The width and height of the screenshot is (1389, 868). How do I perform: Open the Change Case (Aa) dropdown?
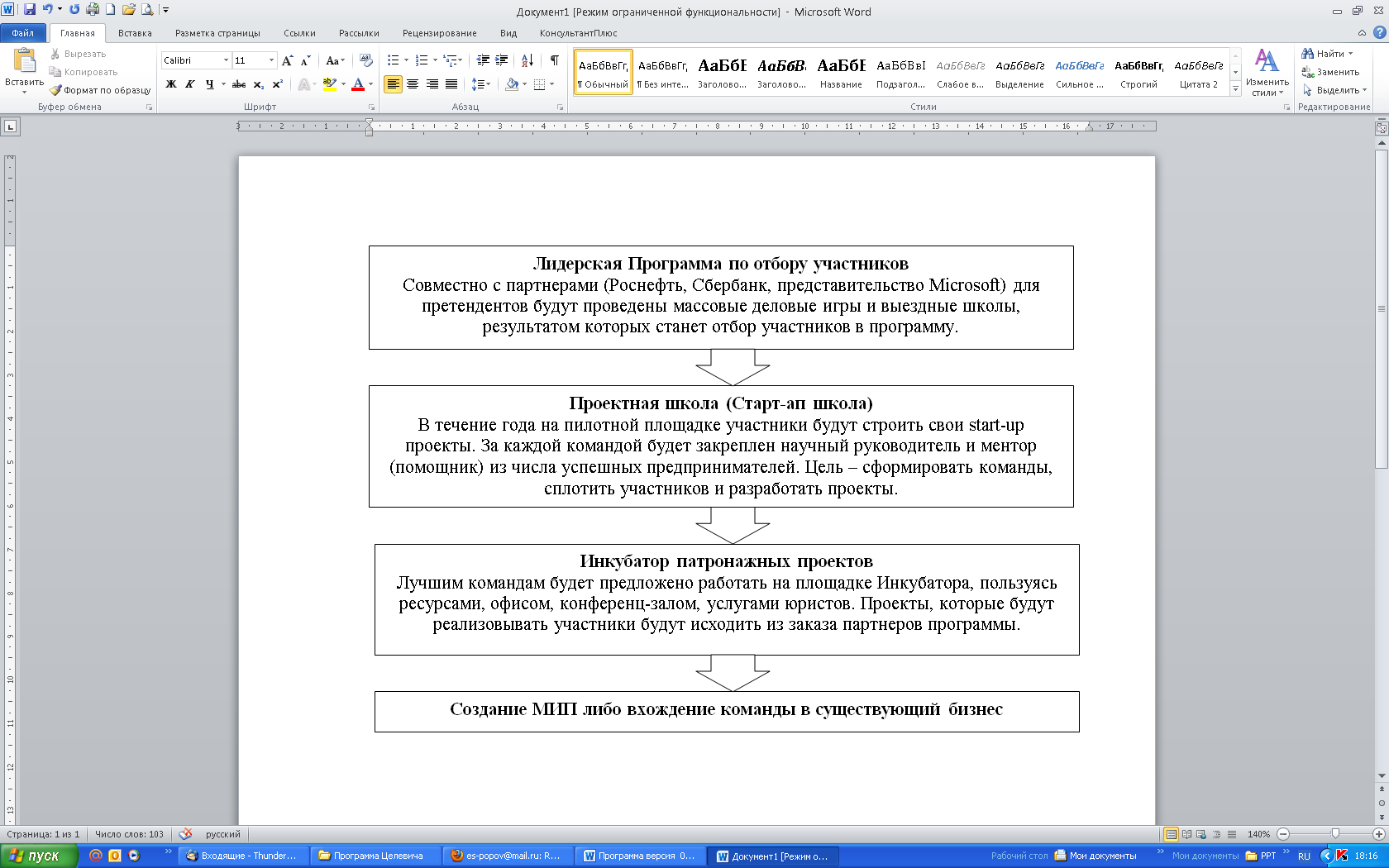point(334,60)
